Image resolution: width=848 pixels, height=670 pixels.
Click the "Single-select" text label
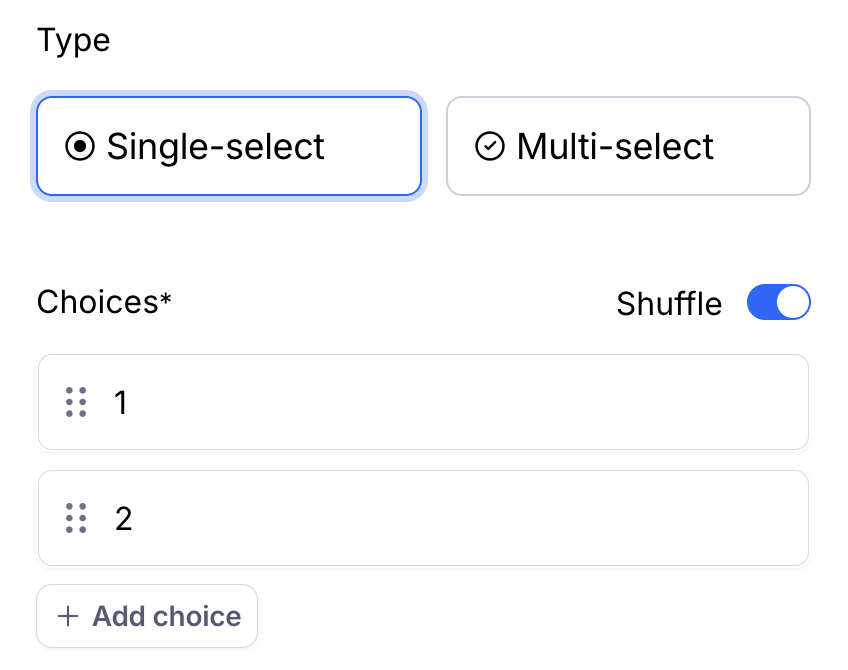click(x=216, y=147)
